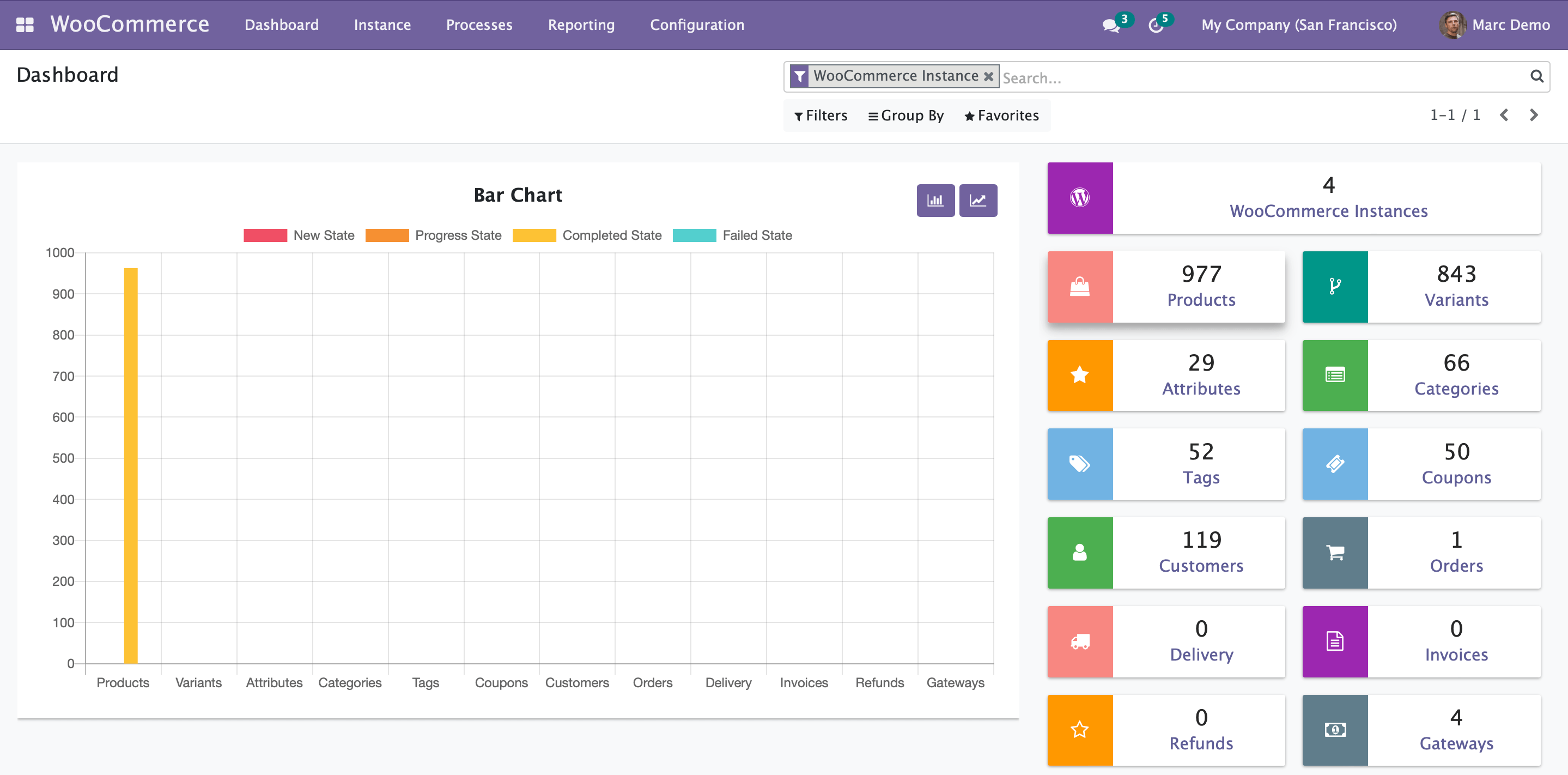
Task: Open the apps grid menu icon
Action: [25, 25]
